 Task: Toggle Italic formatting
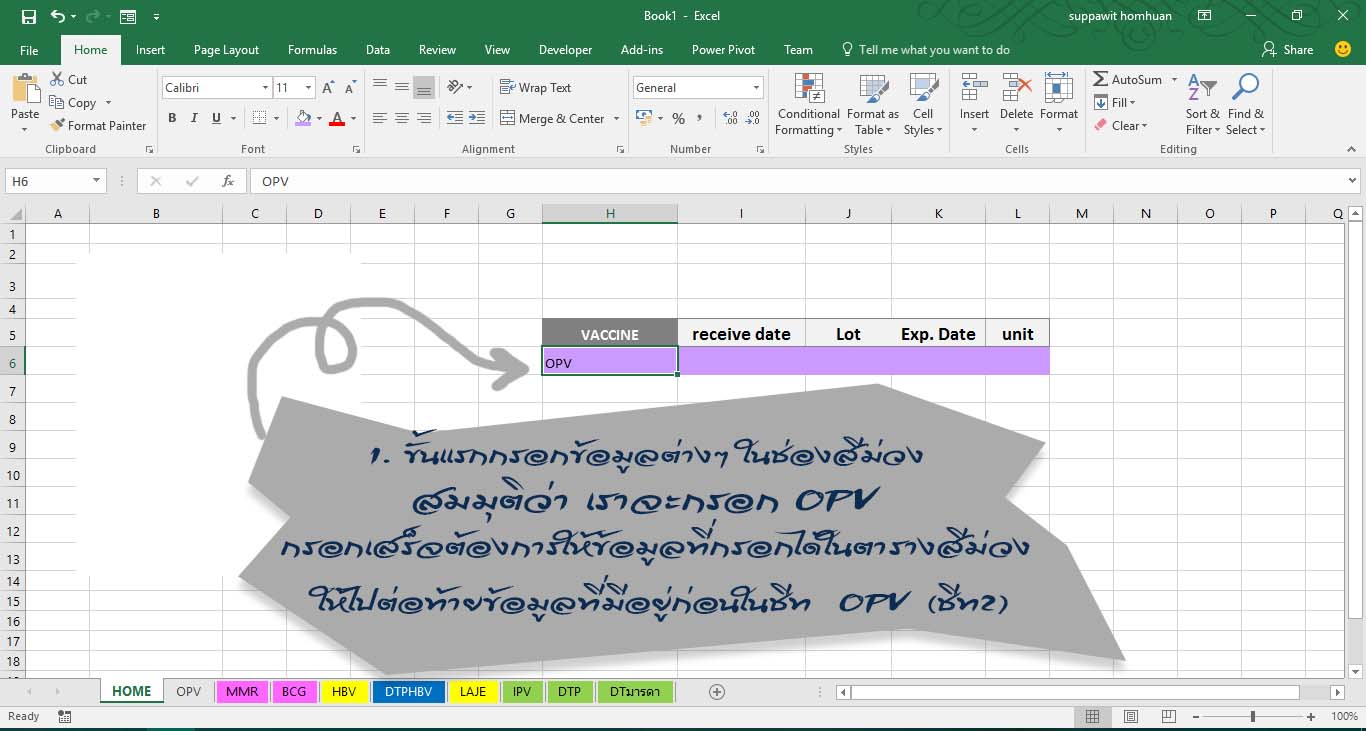(x=194, y=118)
